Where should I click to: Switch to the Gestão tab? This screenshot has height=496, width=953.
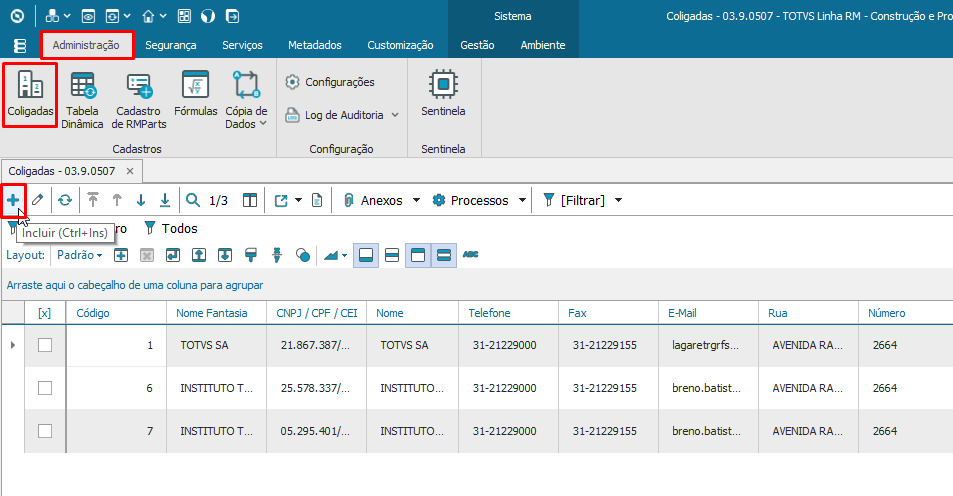pos(477,45)
